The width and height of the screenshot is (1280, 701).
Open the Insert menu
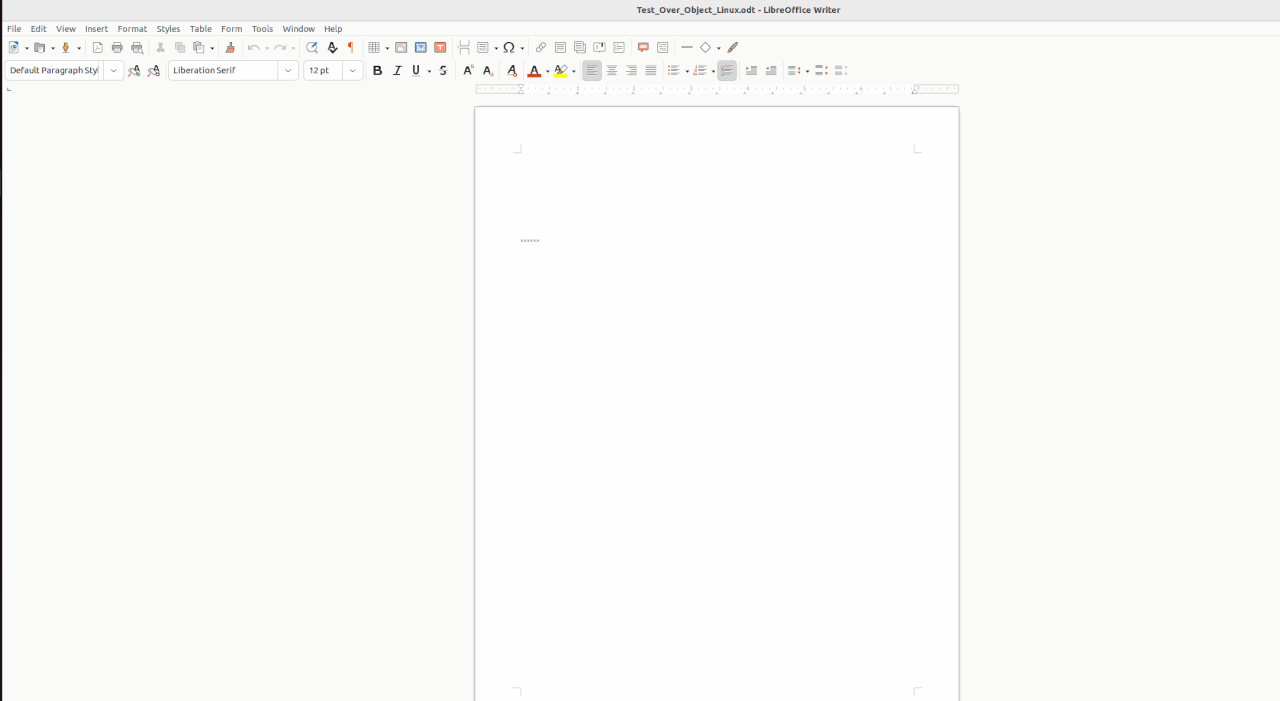96,29
